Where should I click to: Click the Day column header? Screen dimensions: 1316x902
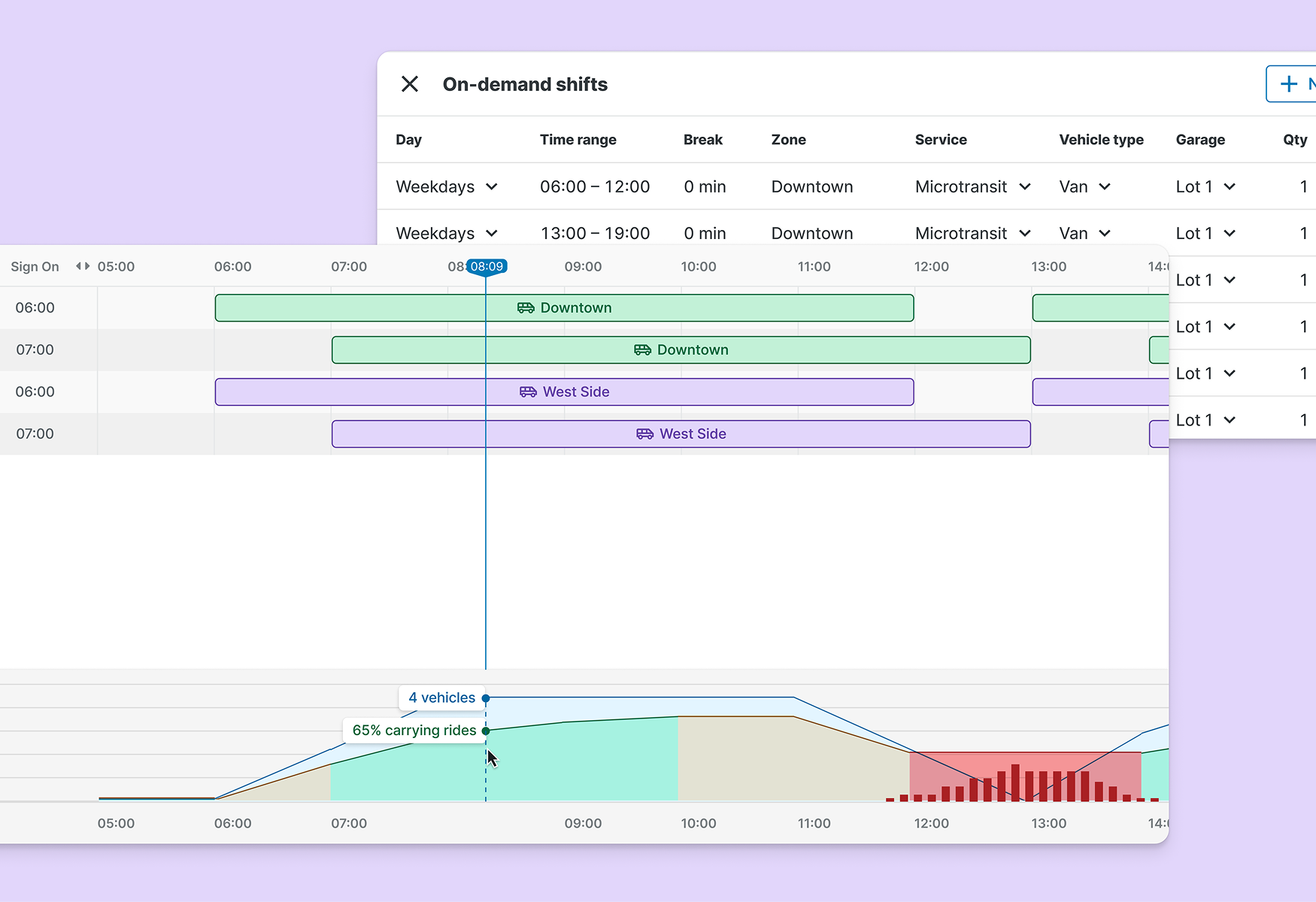pos(408,140)
